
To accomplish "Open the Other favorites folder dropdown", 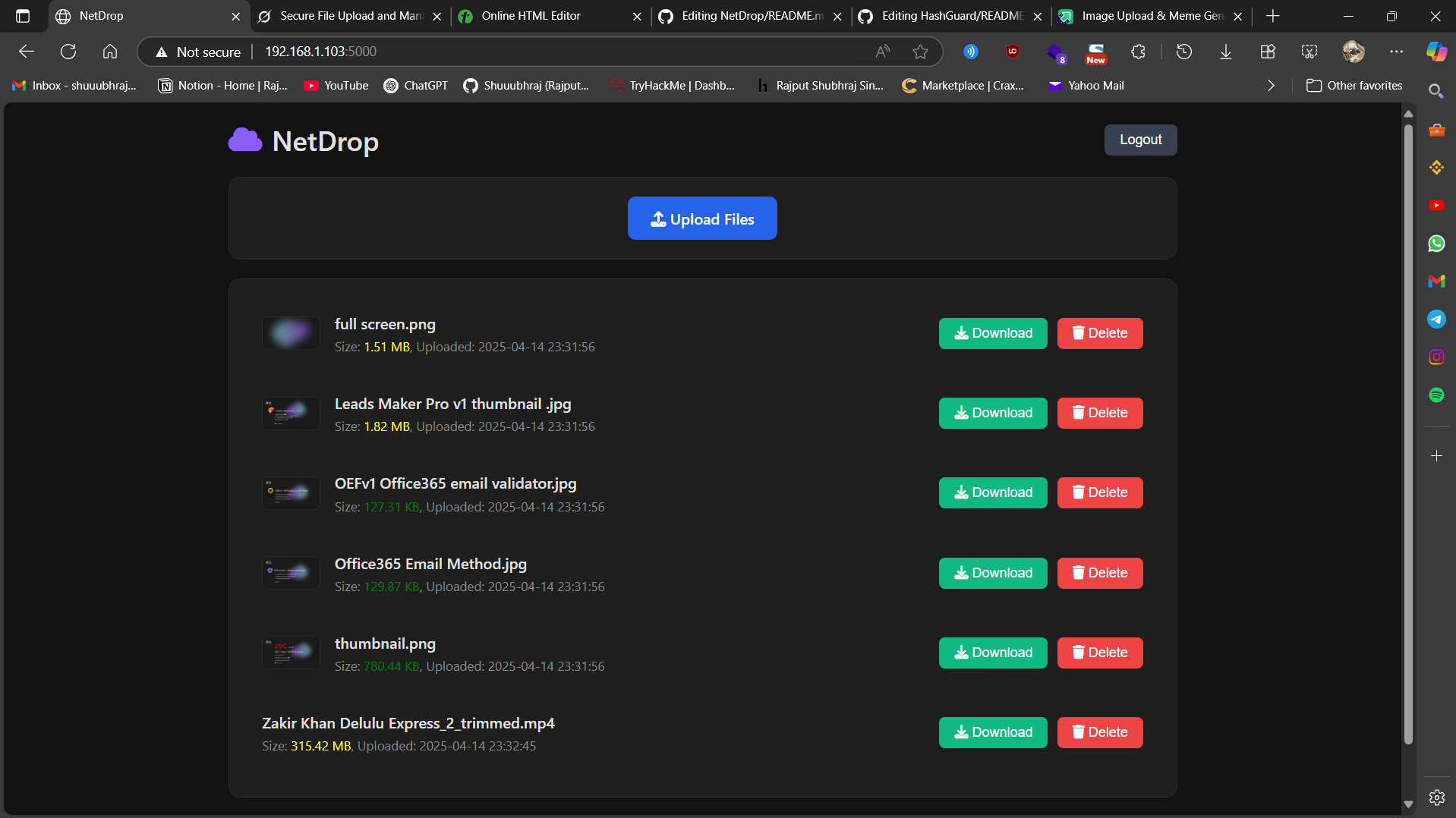I will click(1355, 85).
